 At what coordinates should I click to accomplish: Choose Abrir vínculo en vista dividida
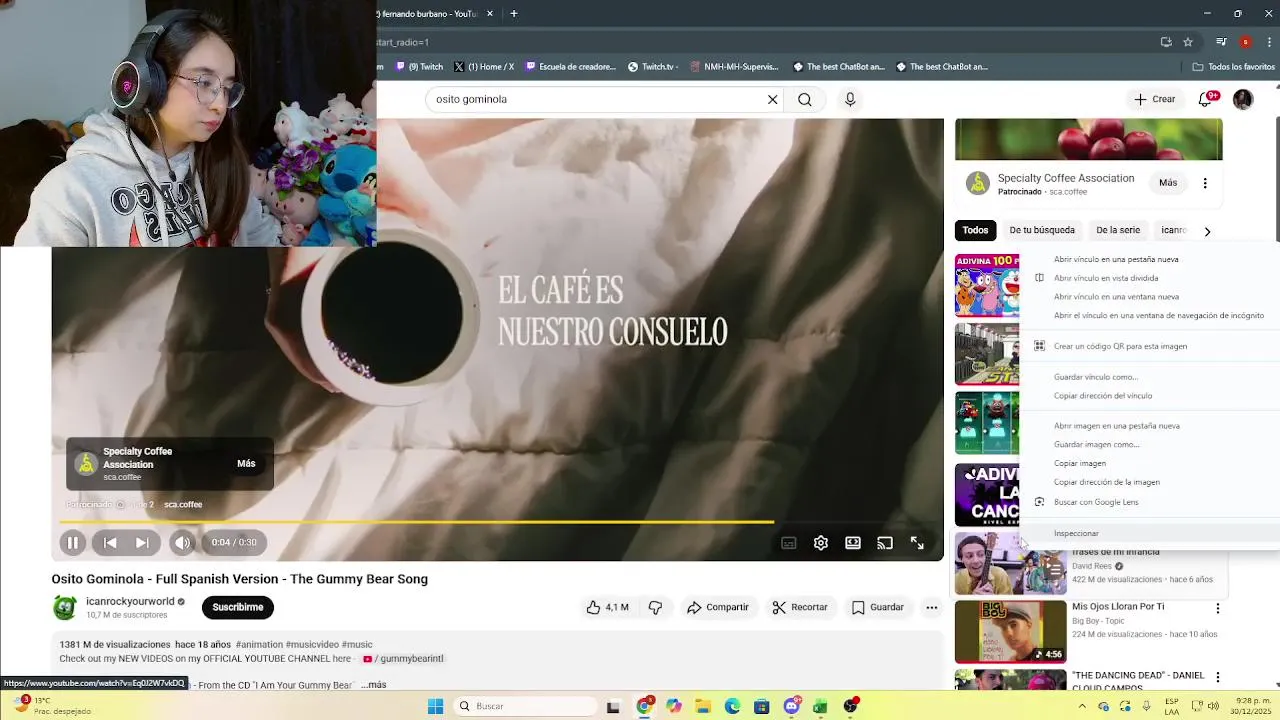[x=1149, y=278]
